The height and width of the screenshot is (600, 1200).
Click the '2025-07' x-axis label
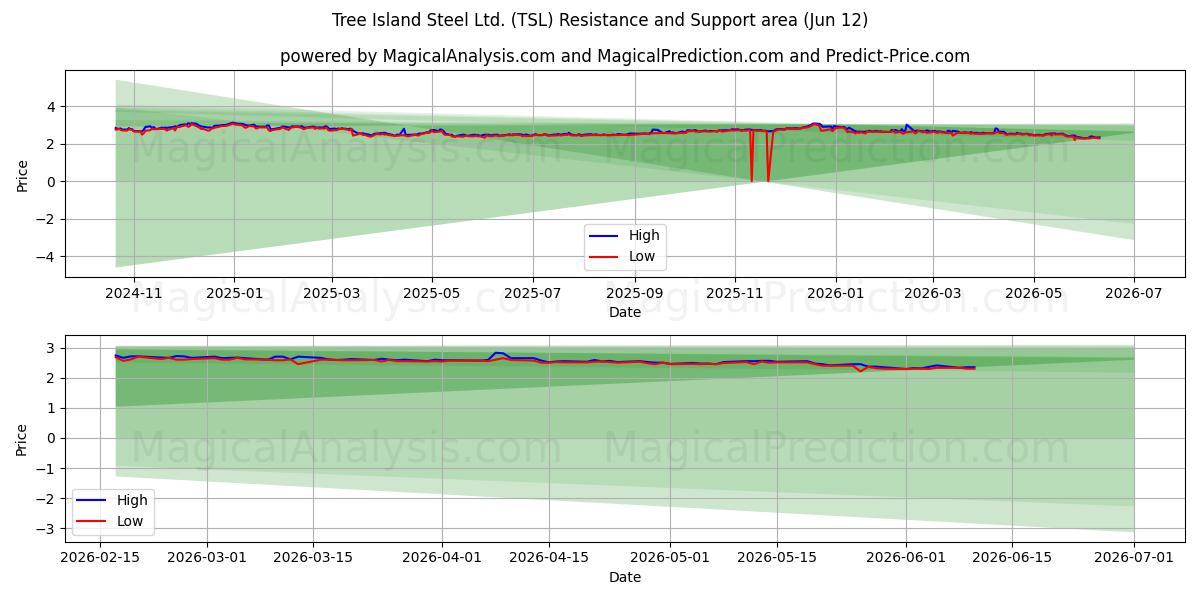click(532, 294)
